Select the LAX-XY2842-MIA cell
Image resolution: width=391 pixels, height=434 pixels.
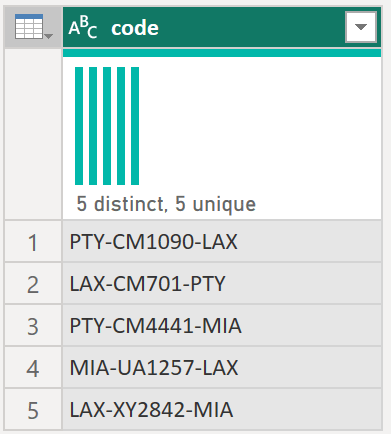click(x=222, y=409)
